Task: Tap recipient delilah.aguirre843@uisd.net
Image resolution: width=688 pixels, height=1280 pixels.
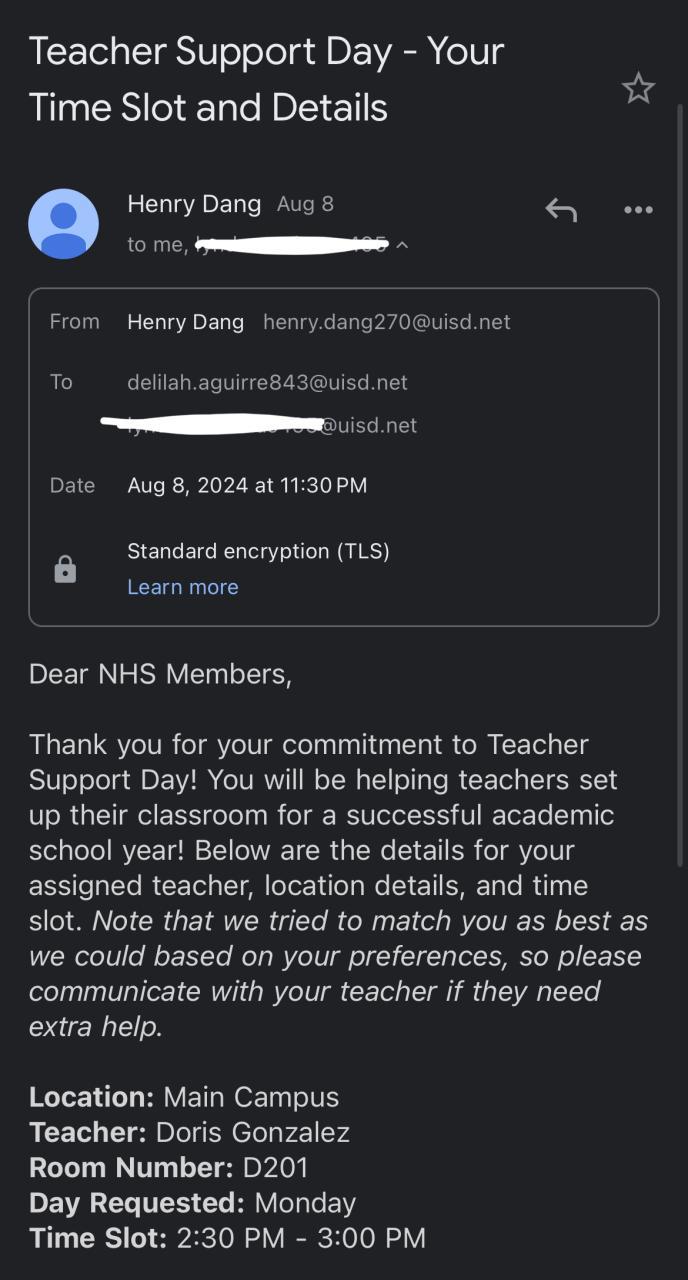Action: click(x=267, y=382)
